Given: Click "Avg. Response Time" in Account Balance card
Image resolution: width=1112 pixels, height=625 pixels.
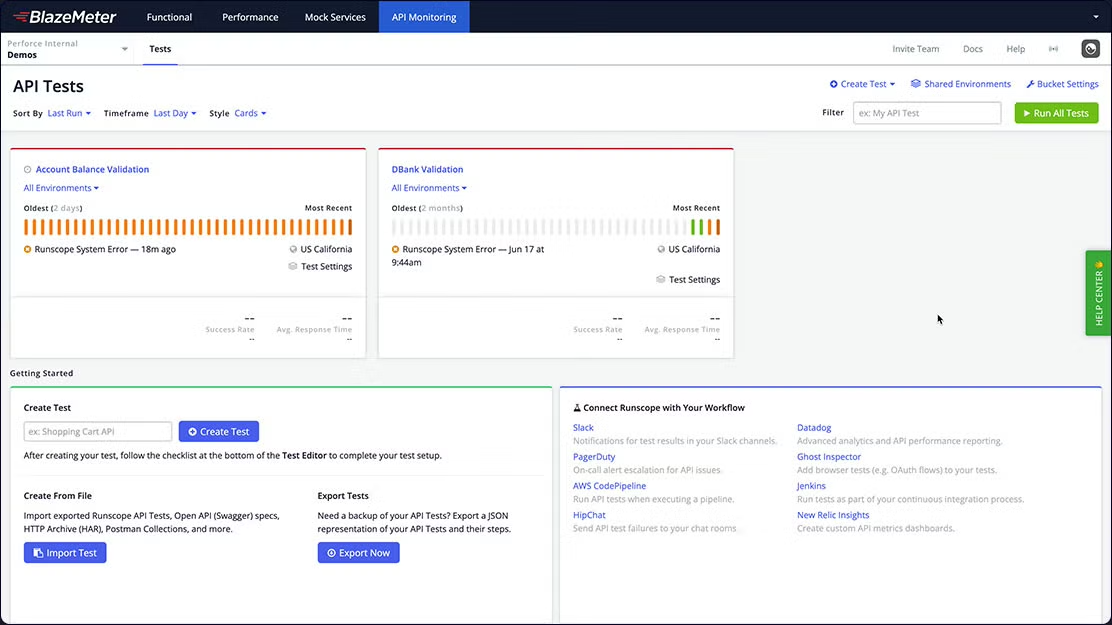Looking at the screenshot, I should click(x=314, y=329).
